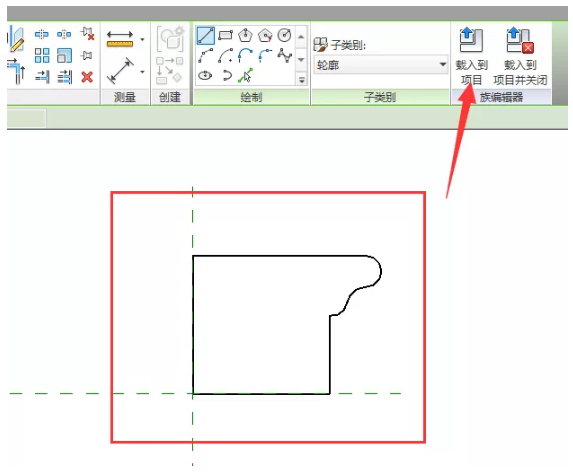
Task: Expand the Draw gallery with bottom arrow
Action: [x=301, y=79]
